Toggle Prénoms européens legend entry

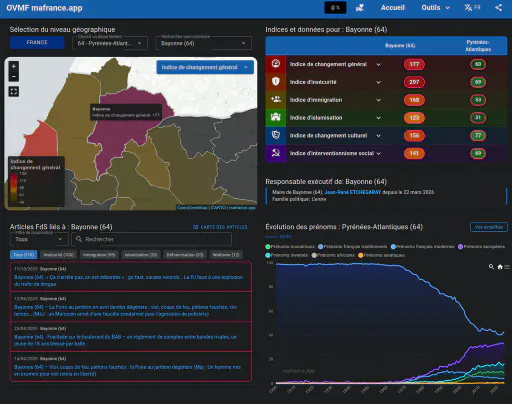pyautogui.click(x=481, y=247)
